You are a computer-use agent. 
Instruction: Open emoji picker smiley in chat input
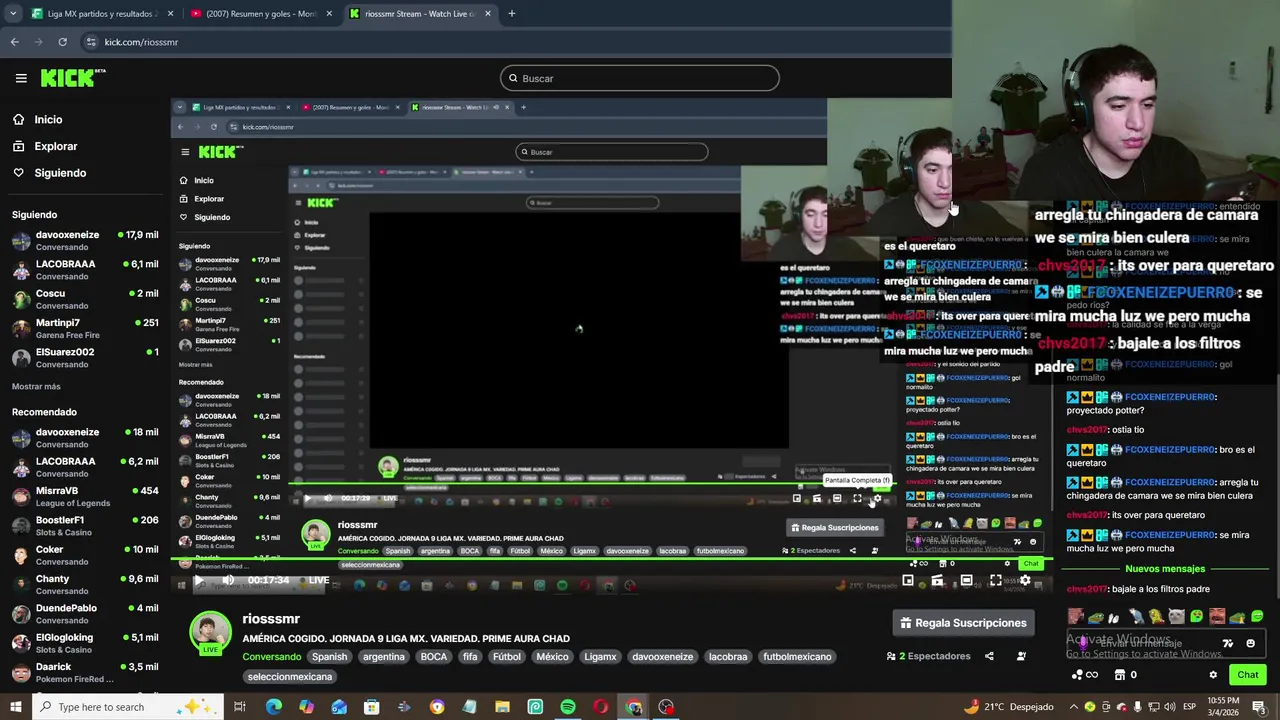pos(1250,643)
